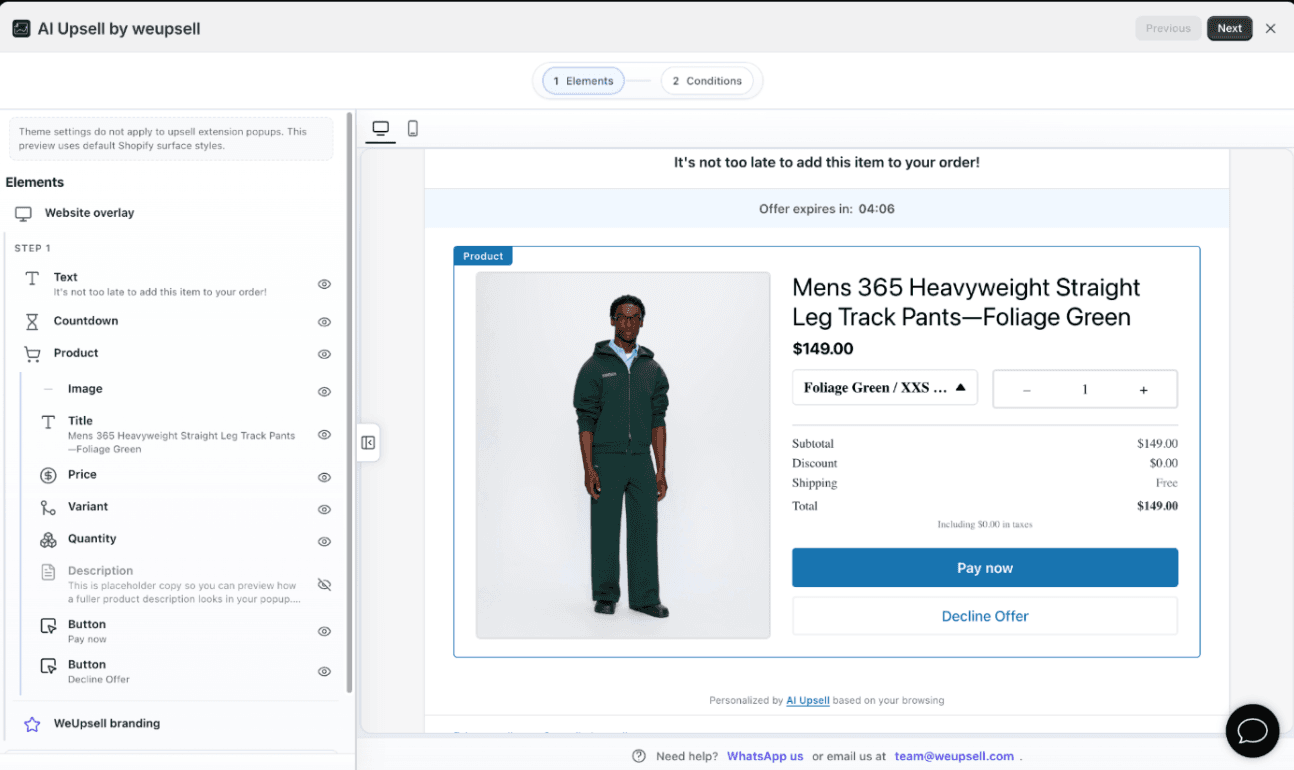Click the product image in preview
This screenshot has width=1294, height=770.
click(x=623, y=455)
